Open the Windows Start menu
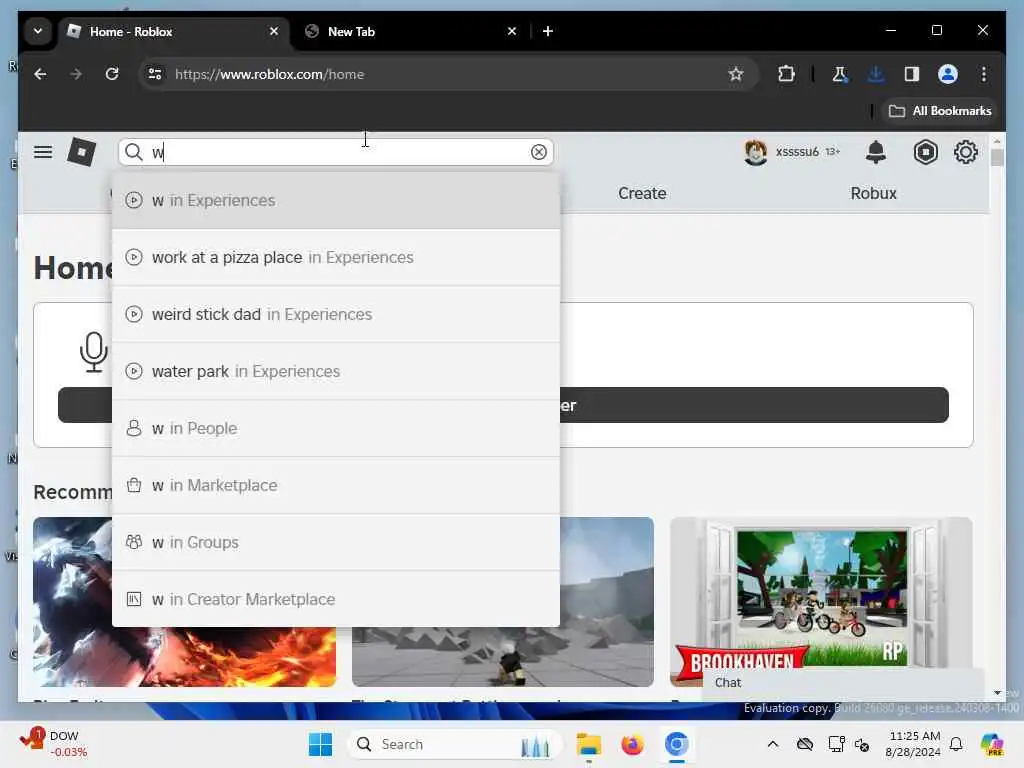1024x768 pixels. 320,744
